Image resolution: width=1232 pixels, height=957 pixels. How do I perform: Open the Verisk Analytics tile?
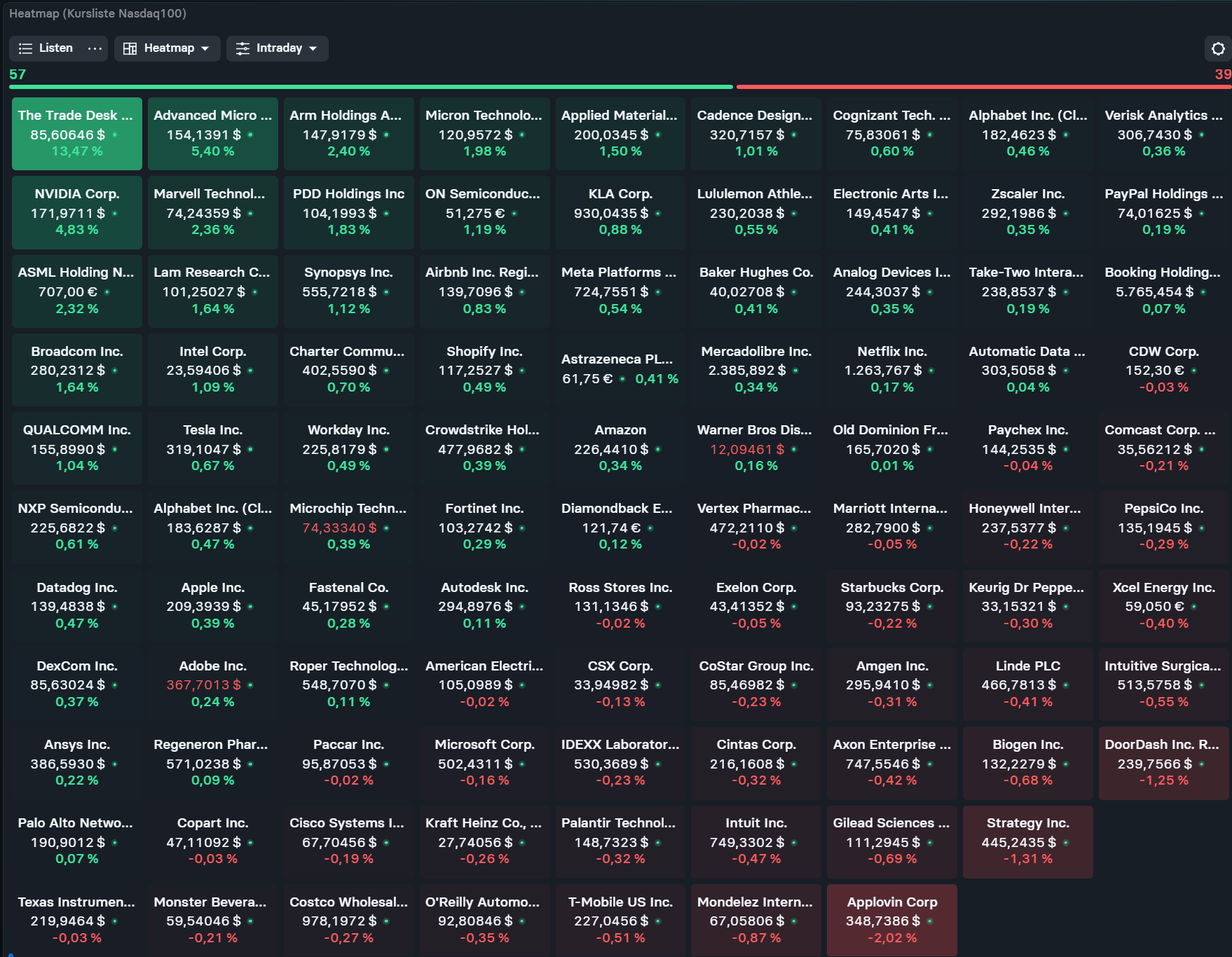click(1164, 134)
